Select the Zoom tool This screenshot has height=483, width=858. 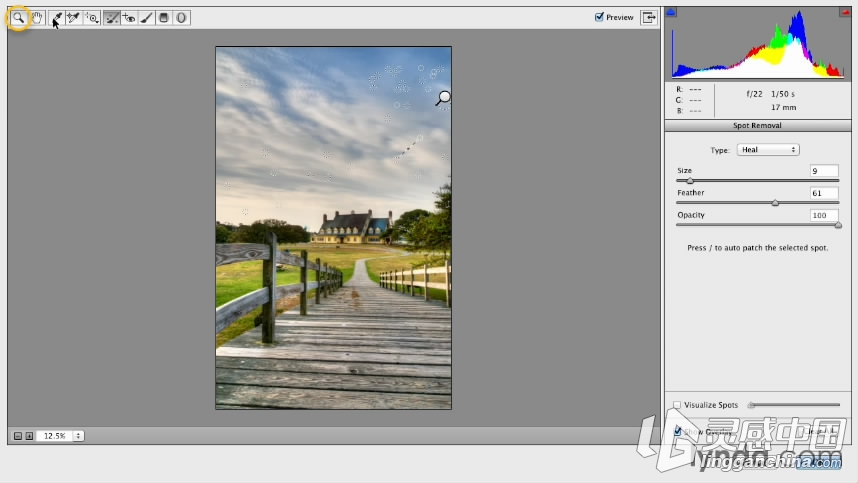pyautogui.click(x=19, y=18)
